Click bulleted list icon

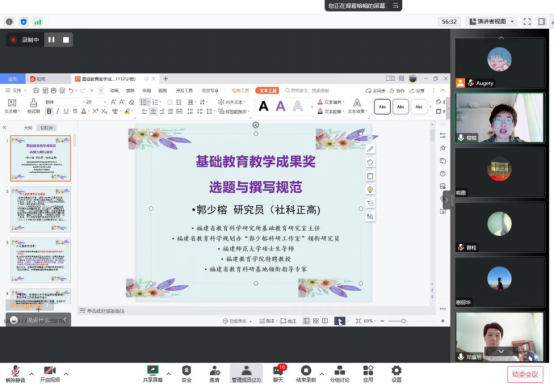(144, 102)
